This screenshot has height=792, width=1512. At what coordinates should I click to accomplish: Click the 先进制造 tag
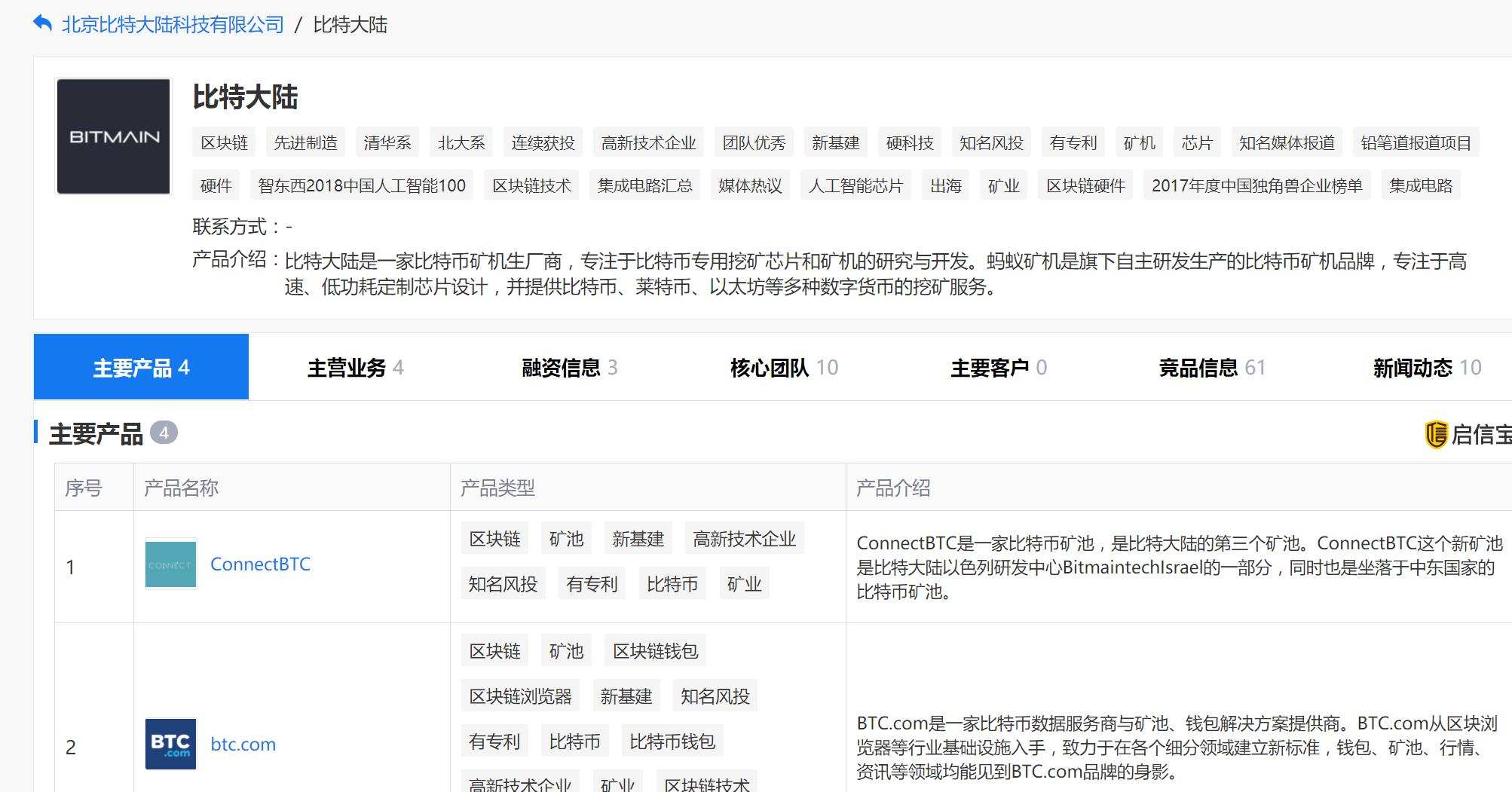coord(305,142)
